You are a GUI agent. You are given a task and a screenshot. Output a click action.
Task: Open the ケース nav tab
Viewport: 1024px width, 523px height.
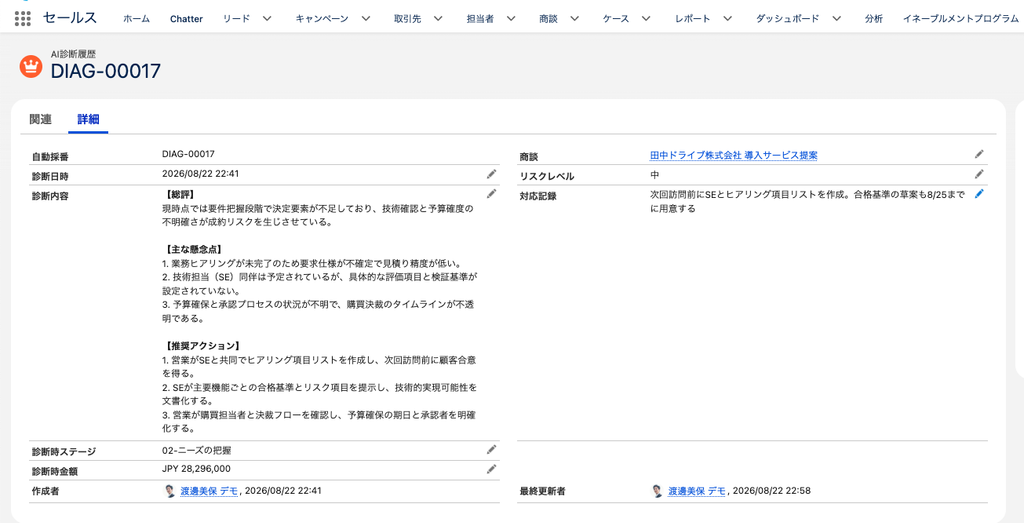pos(616,19)
